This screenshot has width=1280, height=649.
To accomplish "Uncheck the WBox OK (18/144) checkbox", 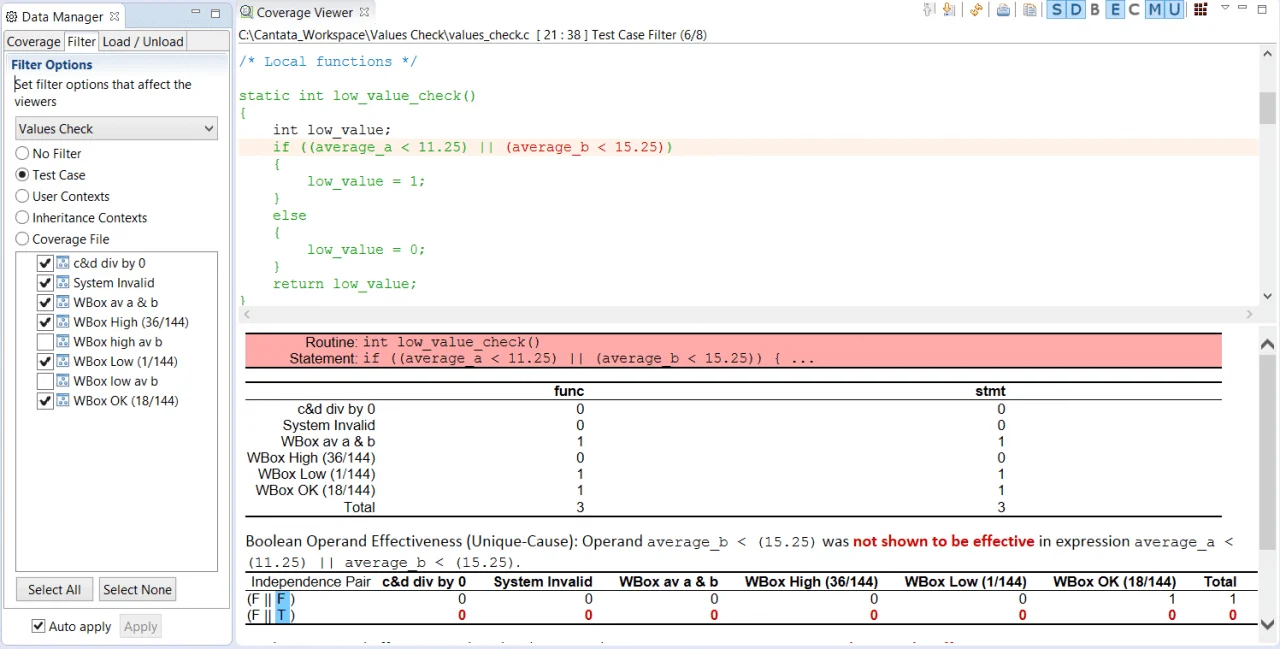I will [44, 400].
